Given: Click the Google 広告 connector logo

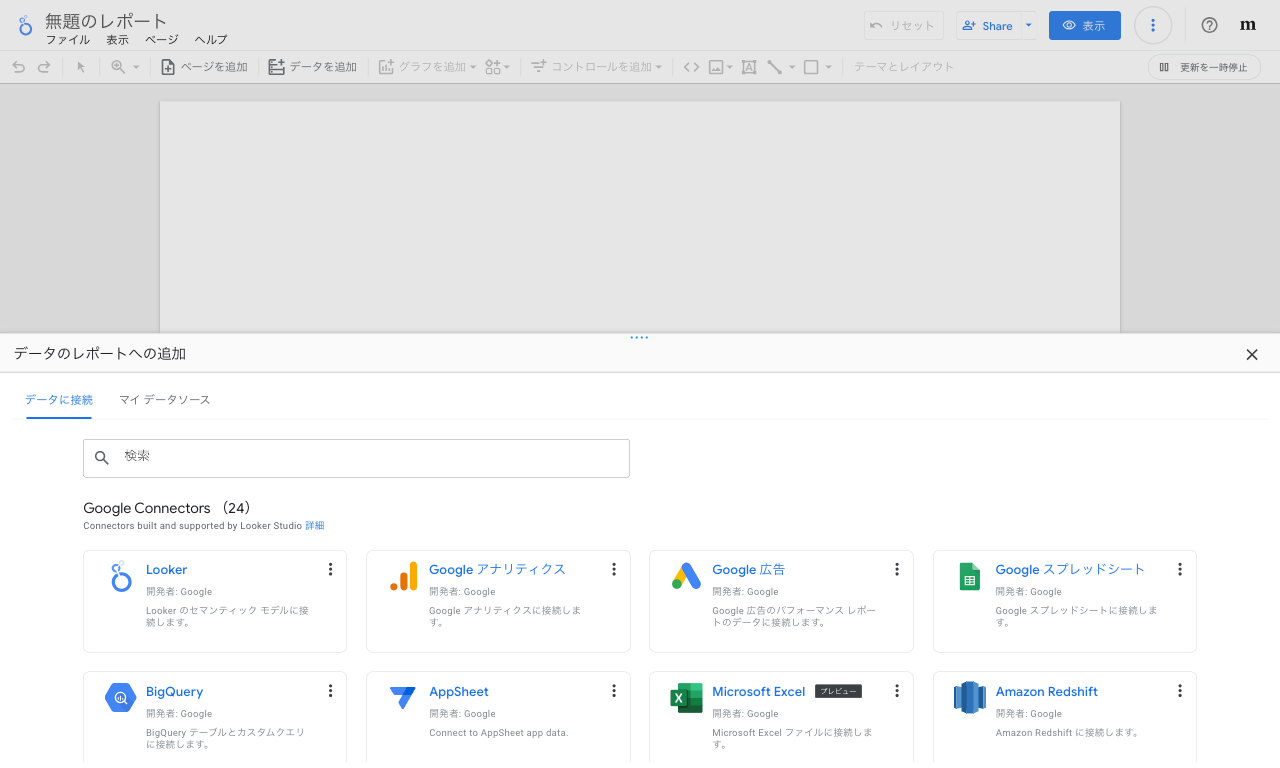Looking at the screenshot, I should tap(687, 577).
